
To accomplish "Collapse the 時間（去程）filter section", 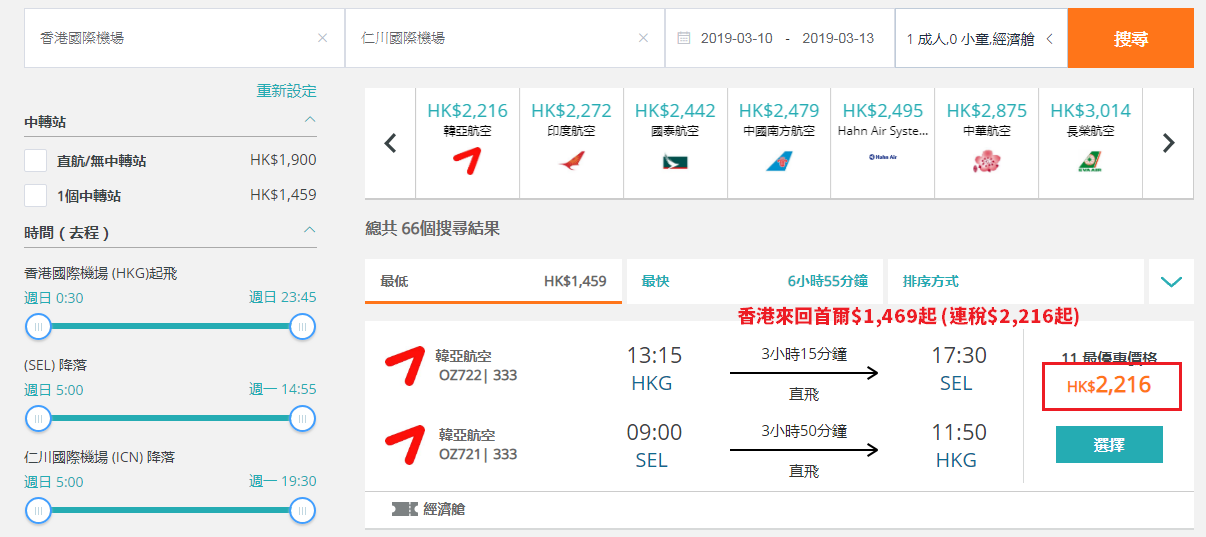I will pos(310,230).
